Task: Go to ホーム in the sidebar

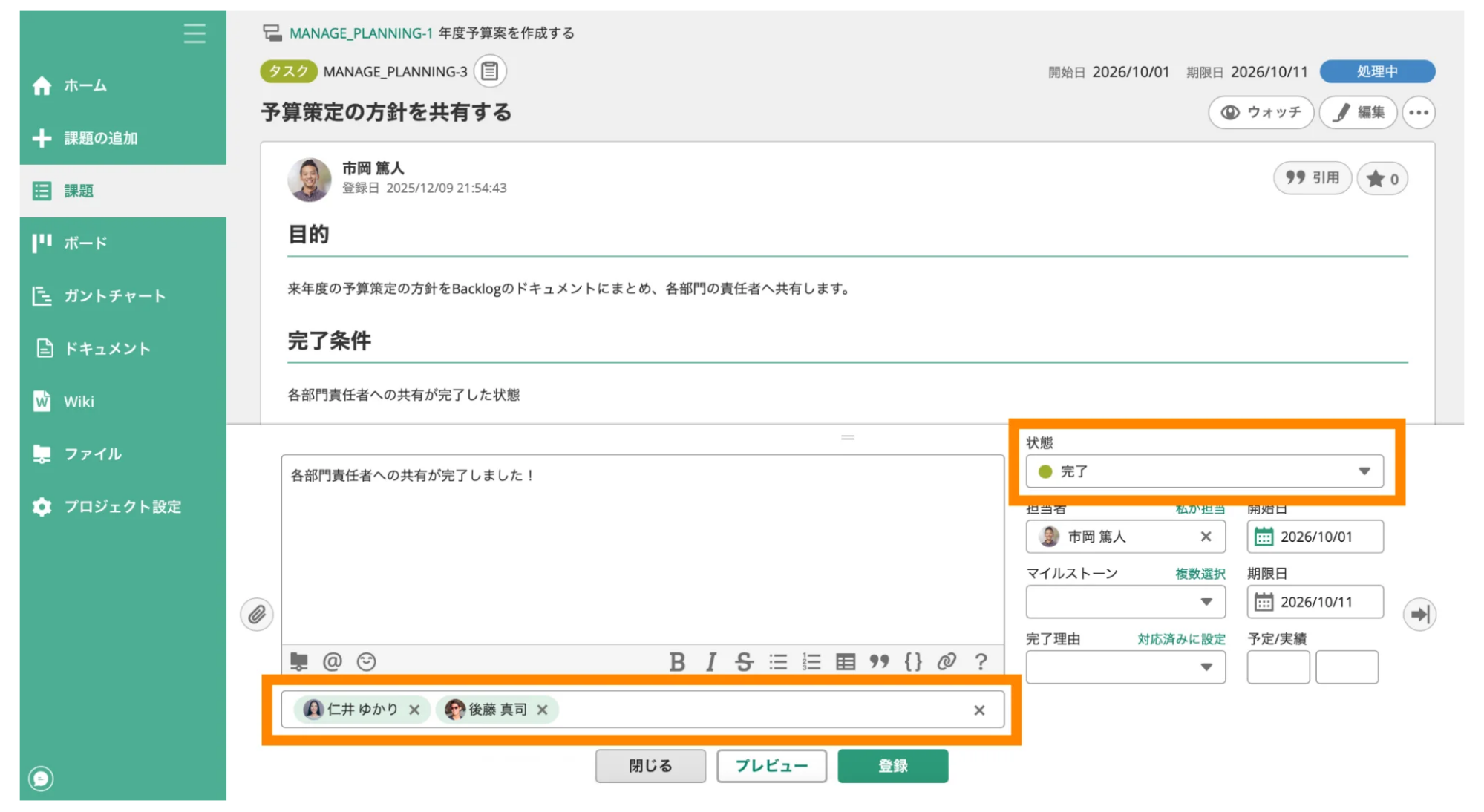Action: [x=122, y=85]
